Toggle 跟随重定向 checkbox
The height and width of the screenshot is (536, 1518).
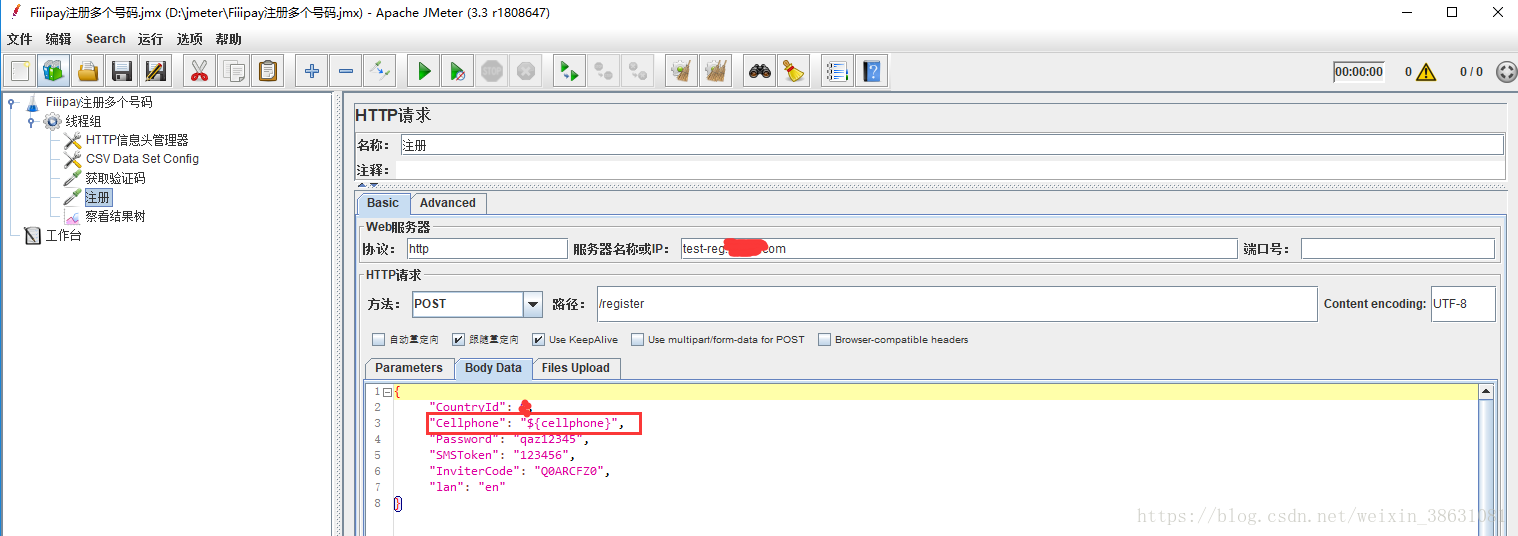458,340
